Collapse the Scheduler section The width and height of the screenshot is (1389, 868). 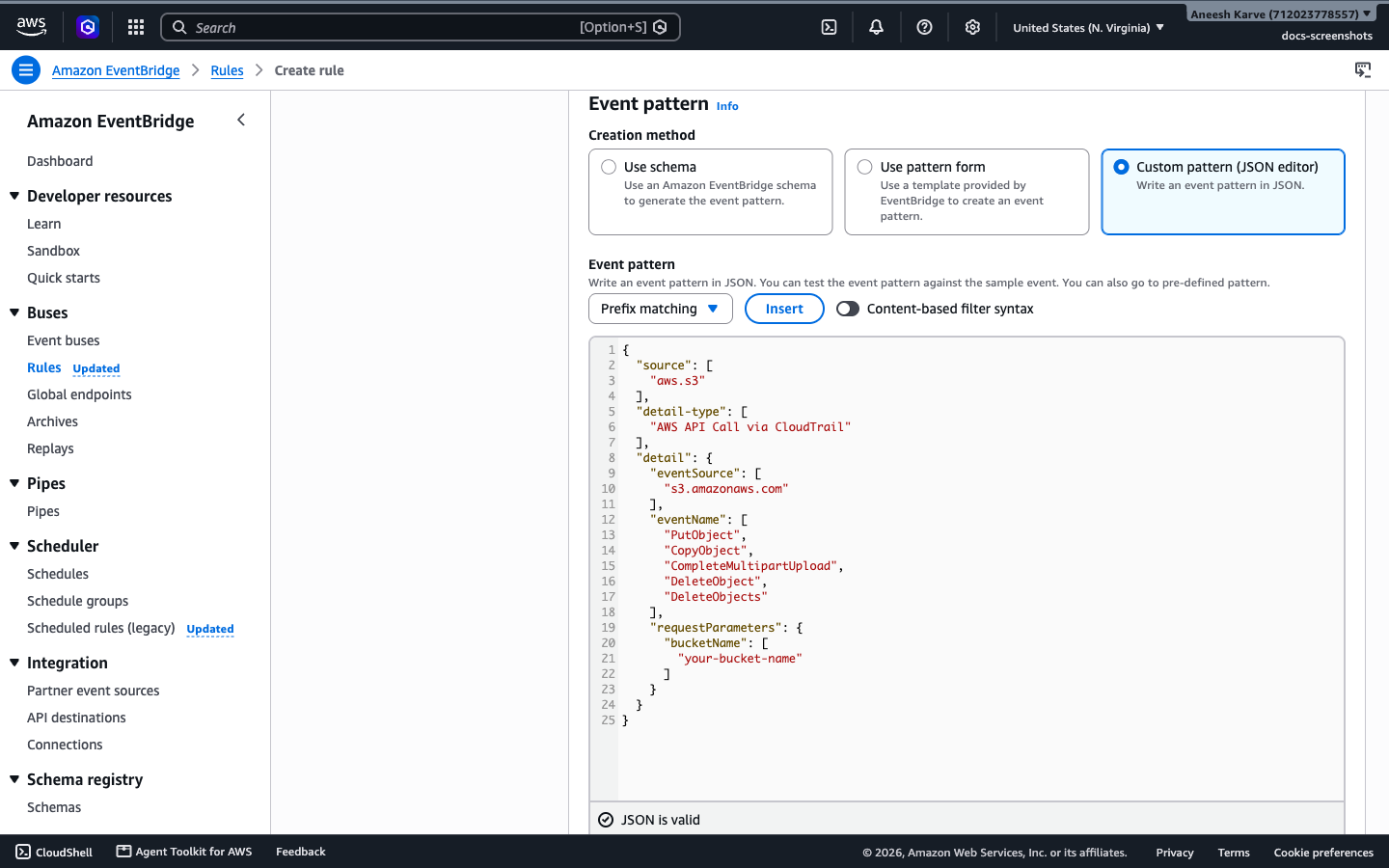pos(14,546)
